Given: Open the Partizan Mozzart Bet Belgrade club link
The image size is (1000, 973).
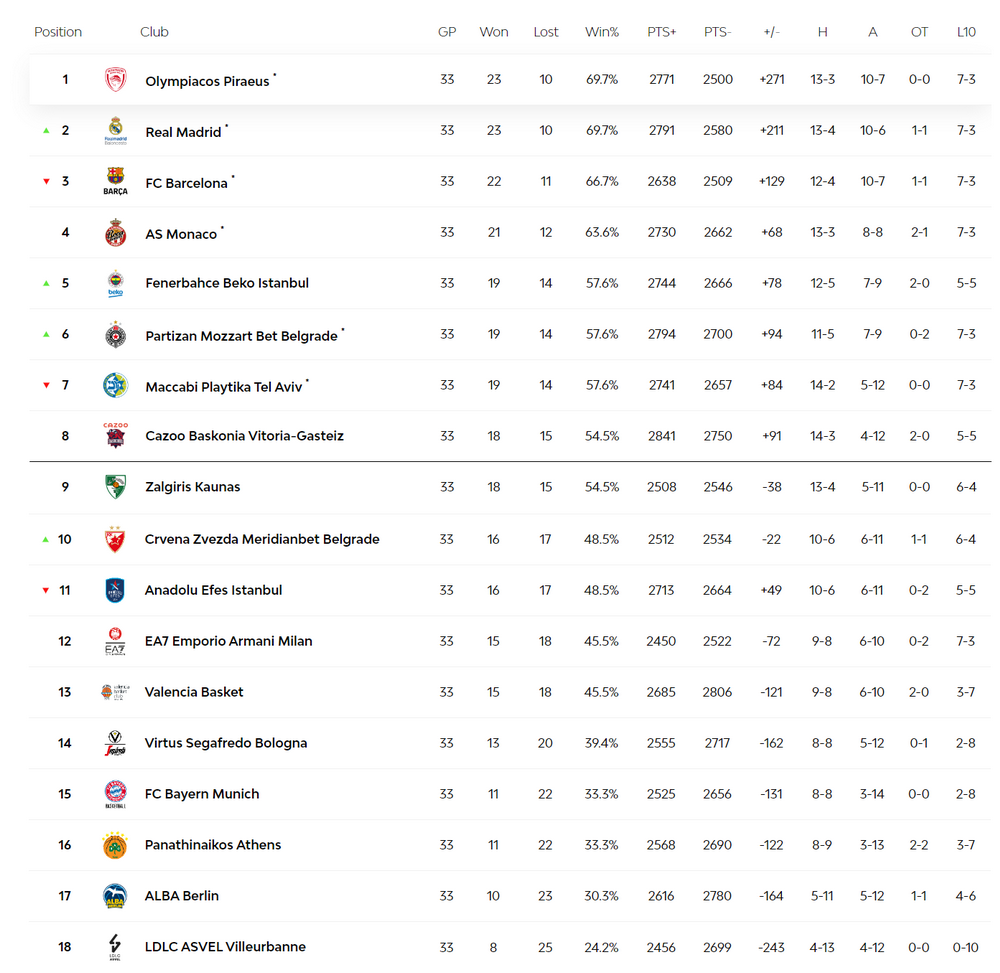Looking at the screenshot, I should 241,336.
